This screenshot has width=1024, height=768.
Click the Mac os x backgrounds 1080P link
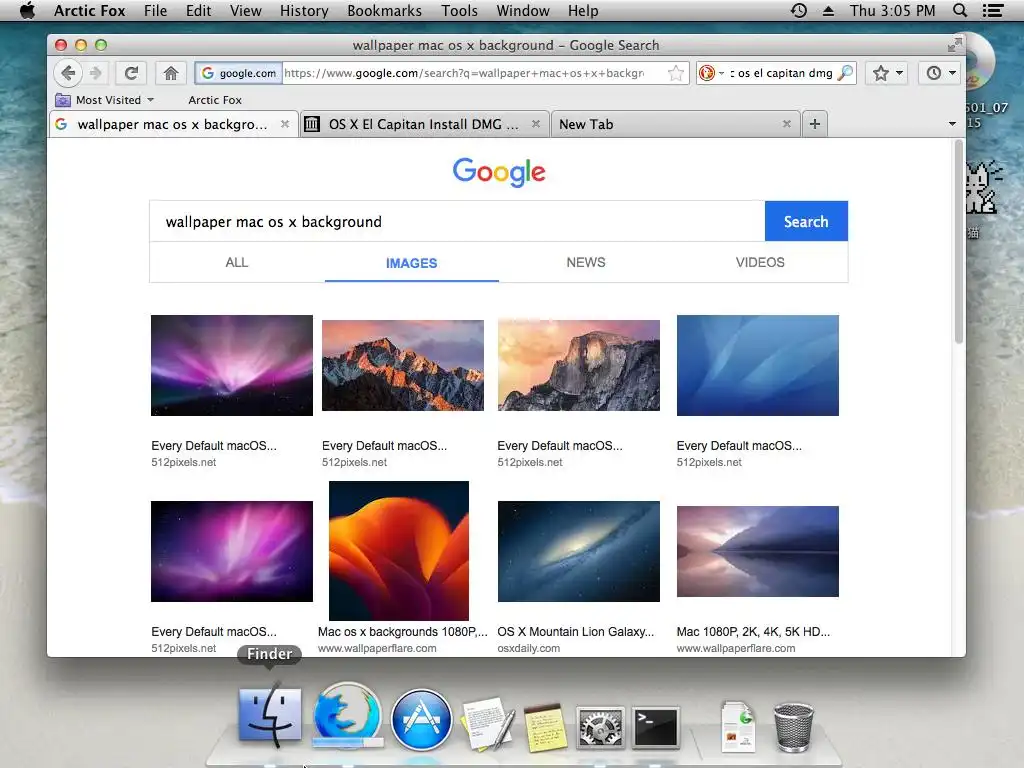point(402,632)
